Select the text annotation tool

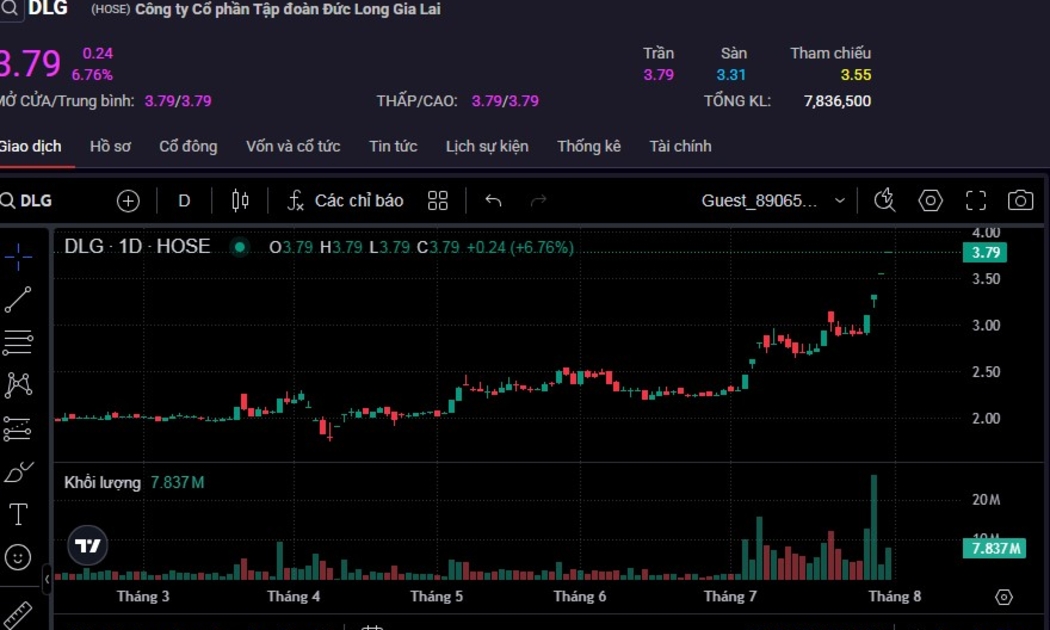(x=18, y=515)
